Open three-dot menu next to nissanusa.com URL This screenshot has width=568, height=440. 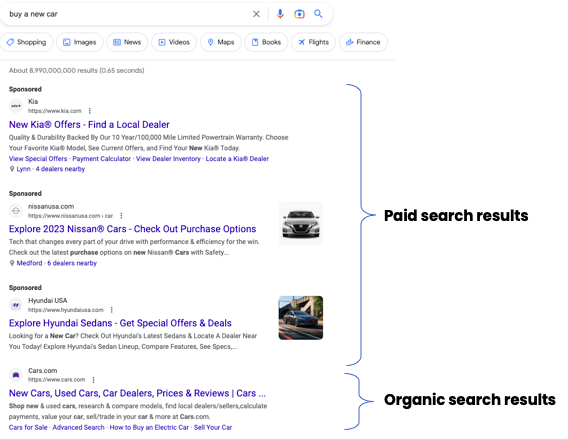point(121,215)
